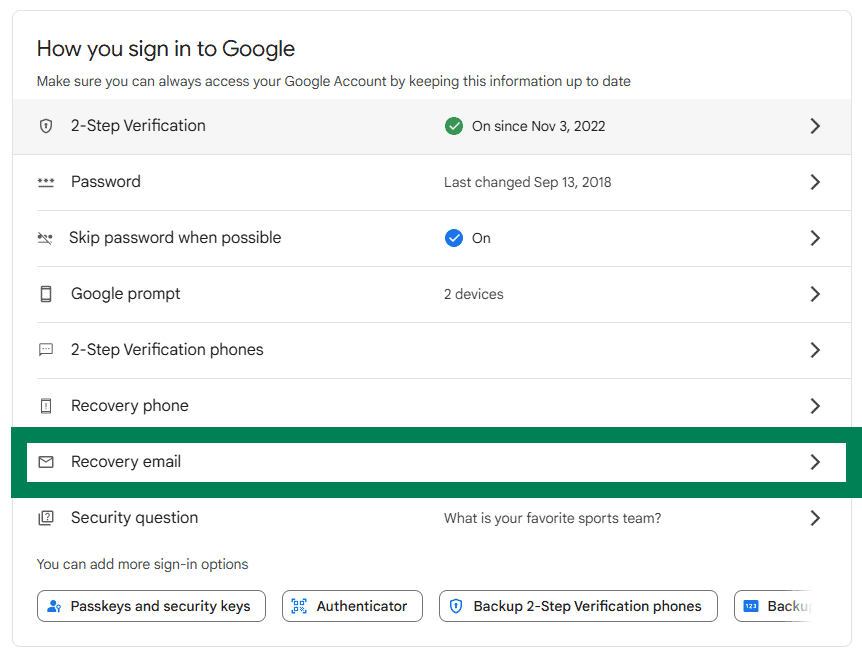Click the blue checkmark next to On
The width and height of the screenshot is (862, 650).
tap(454, 238)
